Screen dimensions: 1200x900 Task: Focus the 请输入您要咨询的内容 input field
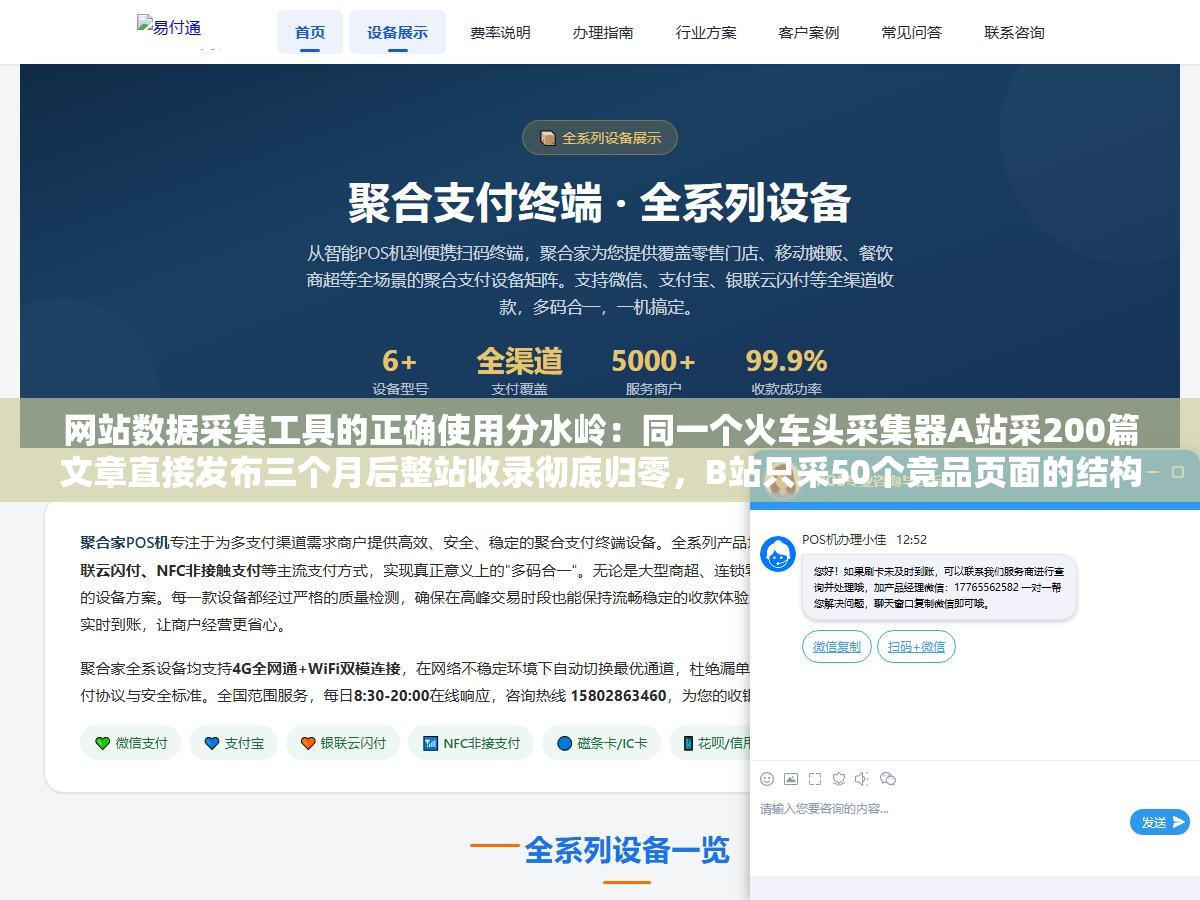click(x=940, y=820)
